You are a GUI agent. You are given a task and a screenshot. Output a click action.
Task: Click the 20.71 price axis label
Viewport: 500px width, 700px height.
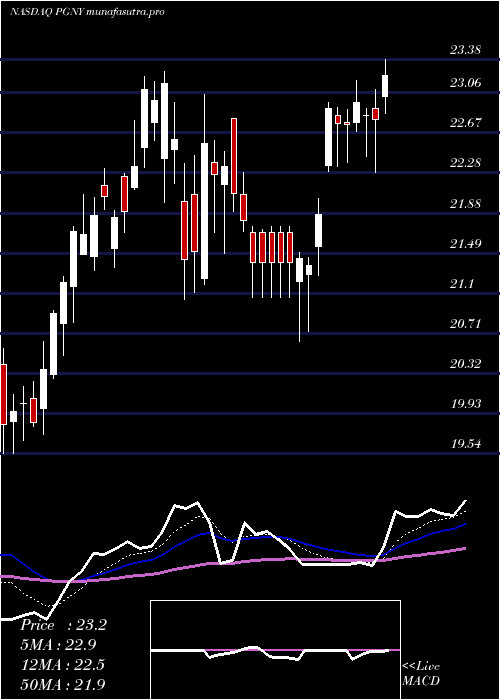466,324
